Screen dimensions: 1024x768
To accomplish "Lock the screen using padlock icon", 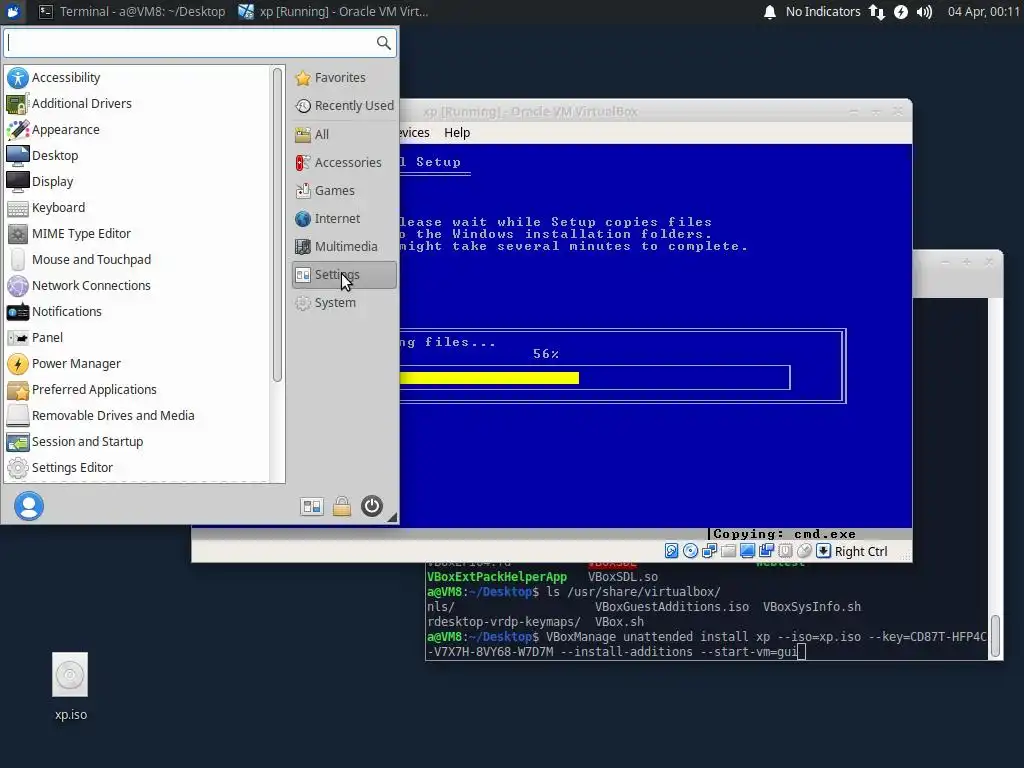I will (342, 506).
